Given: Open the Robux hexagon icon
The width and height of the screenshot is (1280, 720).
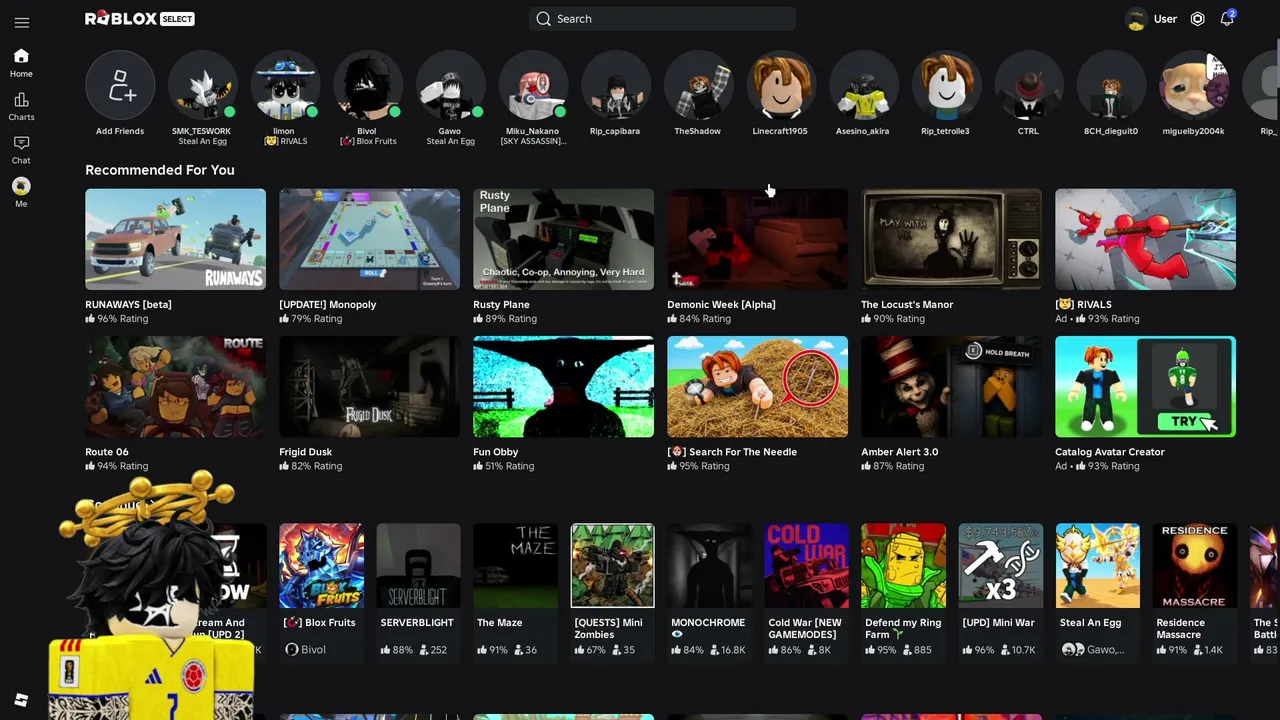Looking at the screenshot, I should 1198,19.
